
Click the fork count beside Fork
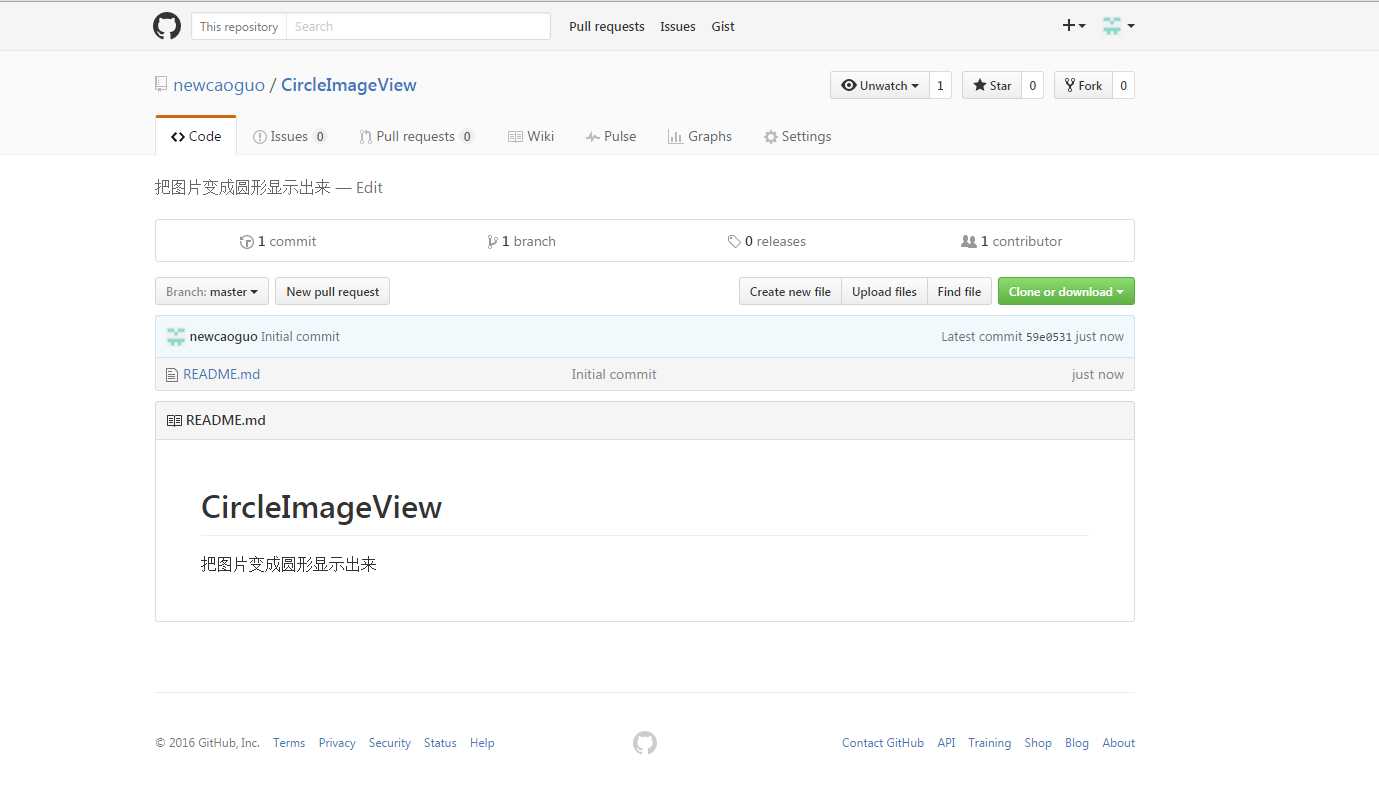tap(1123, 86)
